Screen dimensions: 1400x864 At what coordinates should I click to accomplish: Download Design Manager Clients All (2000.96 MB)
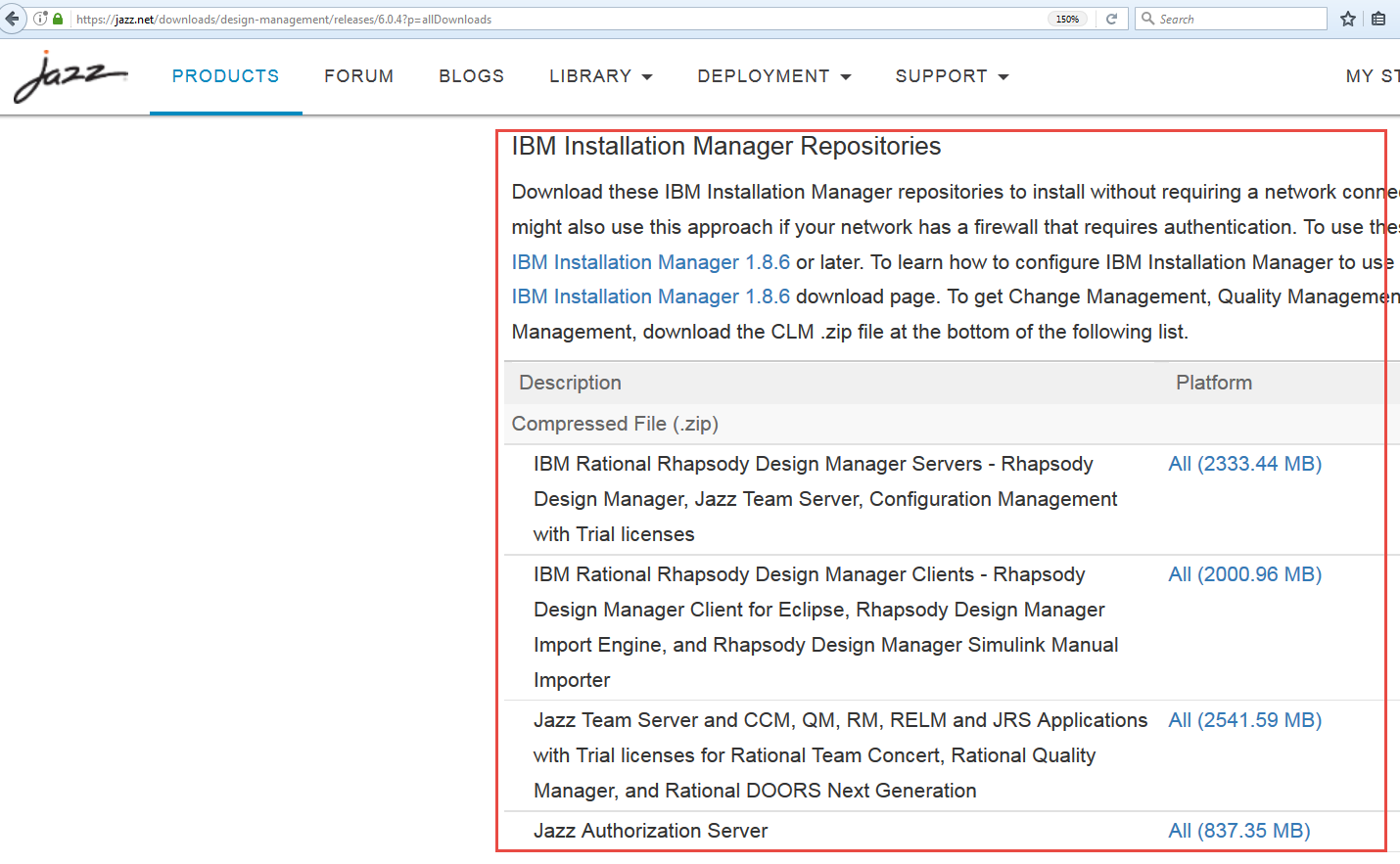click(1244, 574)
